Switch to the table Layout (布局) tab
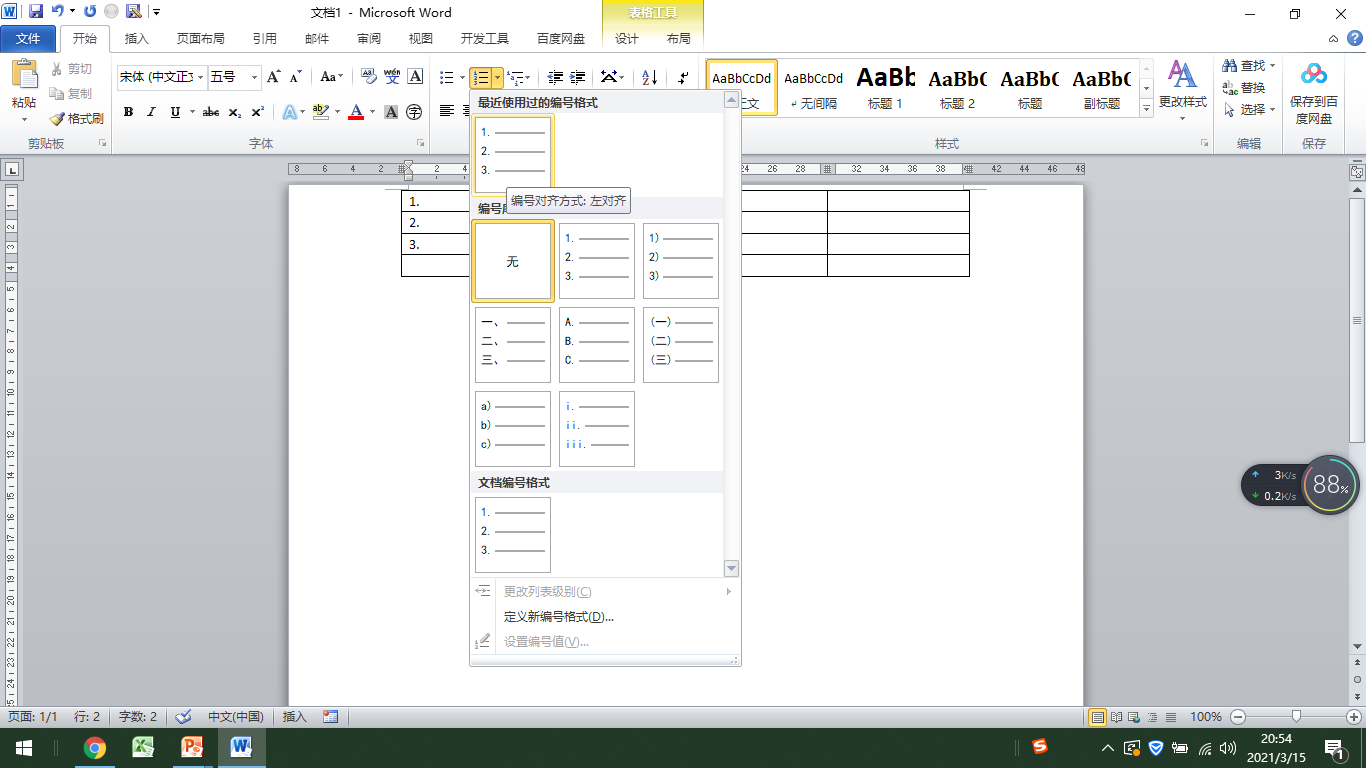This screenshot has width=1366, height=768. pos(679,39)
